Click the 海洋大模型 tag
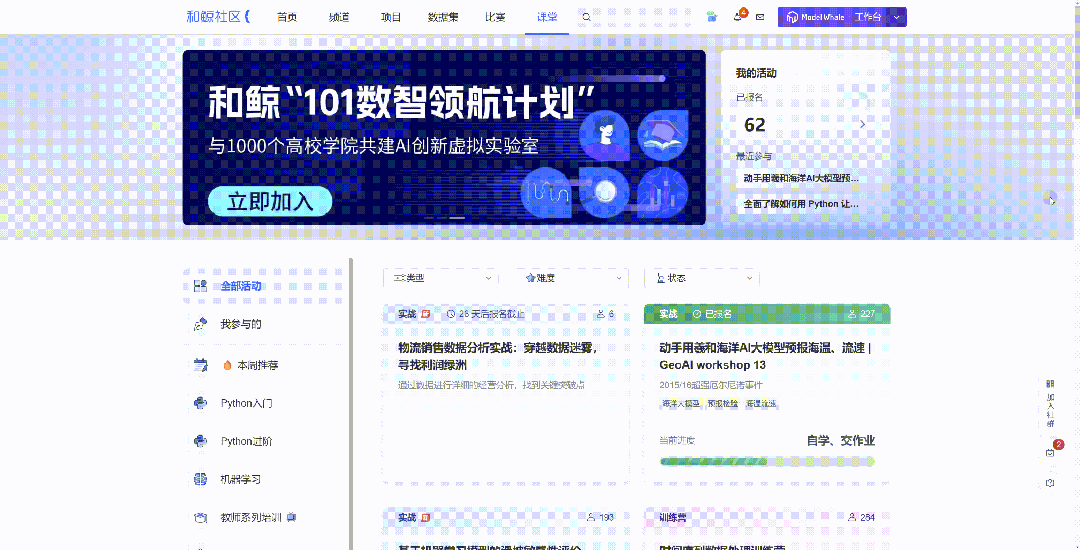The height and width of the screenshot is (550, 1080). tap(681, 403)
